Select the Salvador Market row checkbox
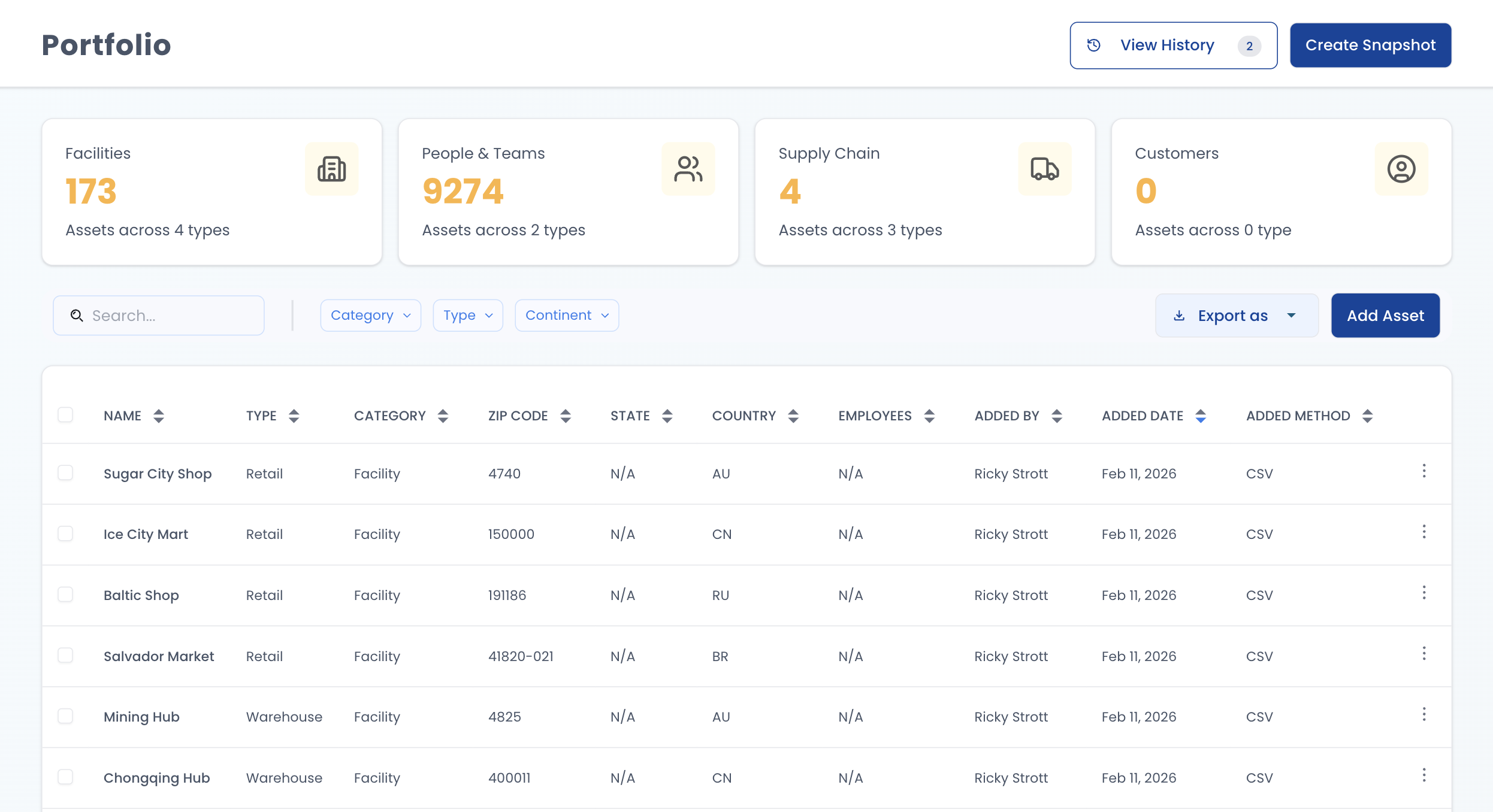Screen dimensions: 1493x812 pos(65,655)
